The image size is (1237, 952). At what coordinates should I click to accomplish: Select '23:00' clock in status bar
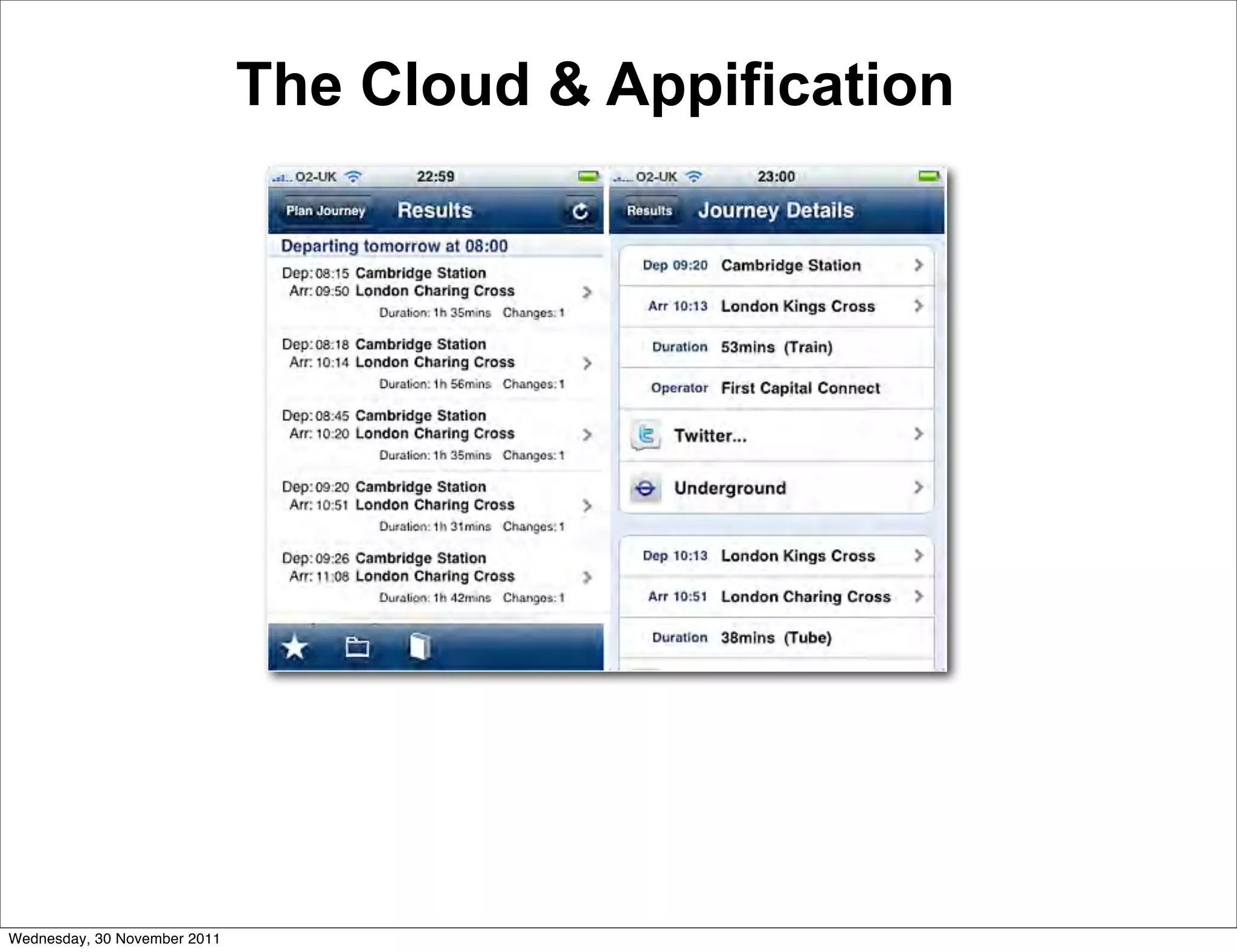click(x=776, y=176)
